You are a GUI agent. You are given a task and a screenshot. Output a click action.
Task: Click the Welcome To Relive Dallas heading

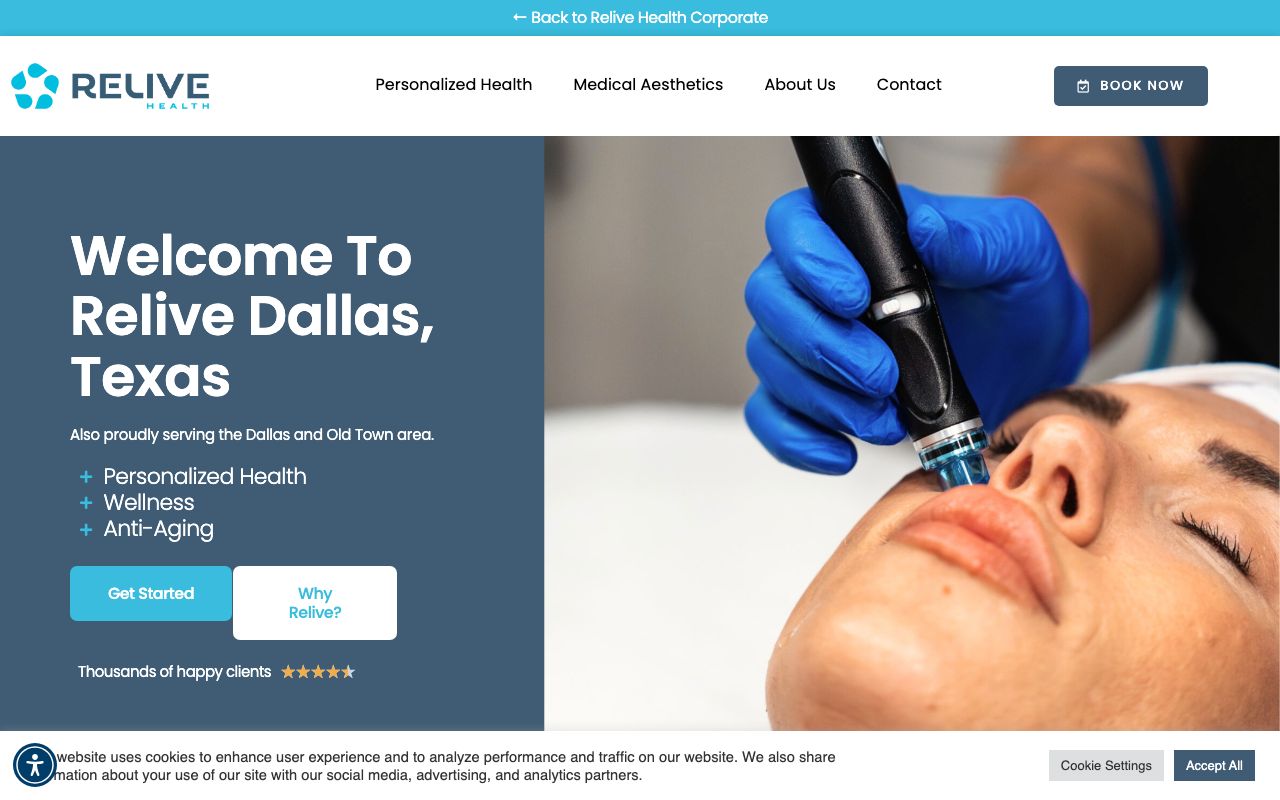(253, 316)
